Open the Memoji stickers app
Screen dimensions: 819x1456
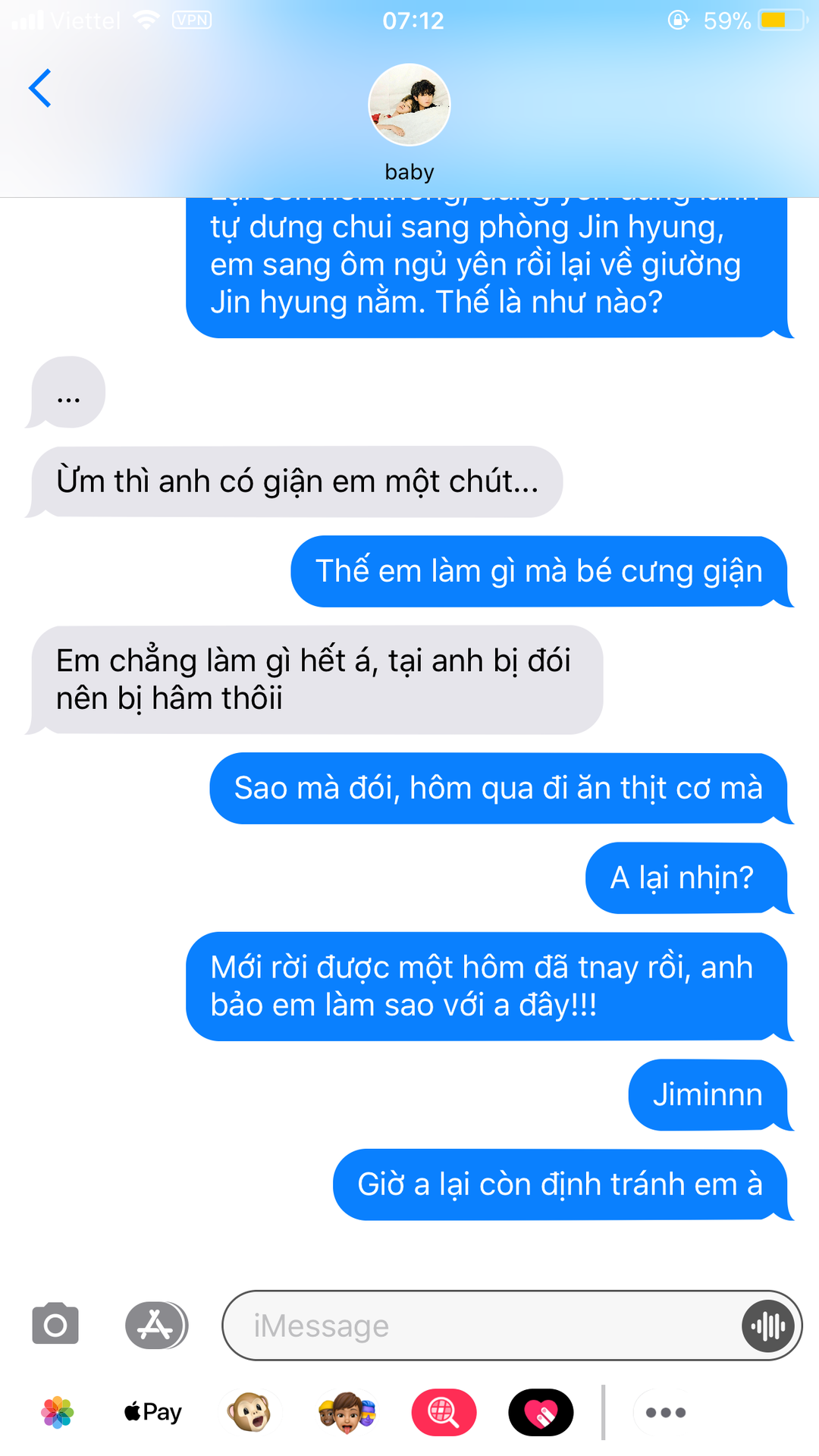tap(347, 1412)
